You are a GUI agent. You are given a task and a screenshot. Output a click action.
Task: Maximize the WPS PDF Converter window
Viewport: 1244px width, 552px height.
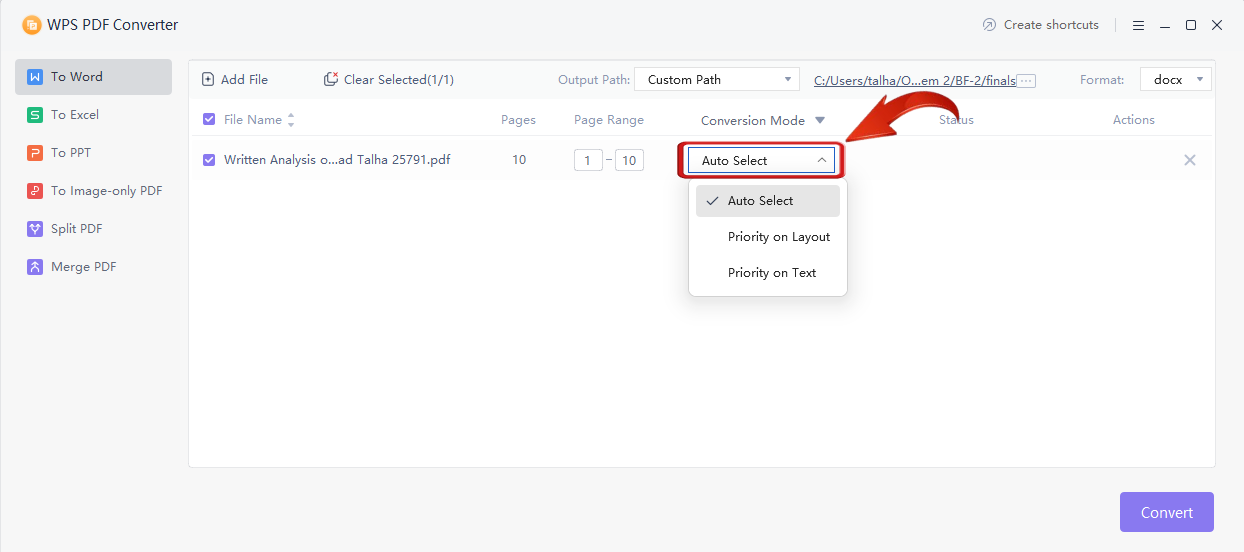pyautogui.click(x=1191, y=25)
